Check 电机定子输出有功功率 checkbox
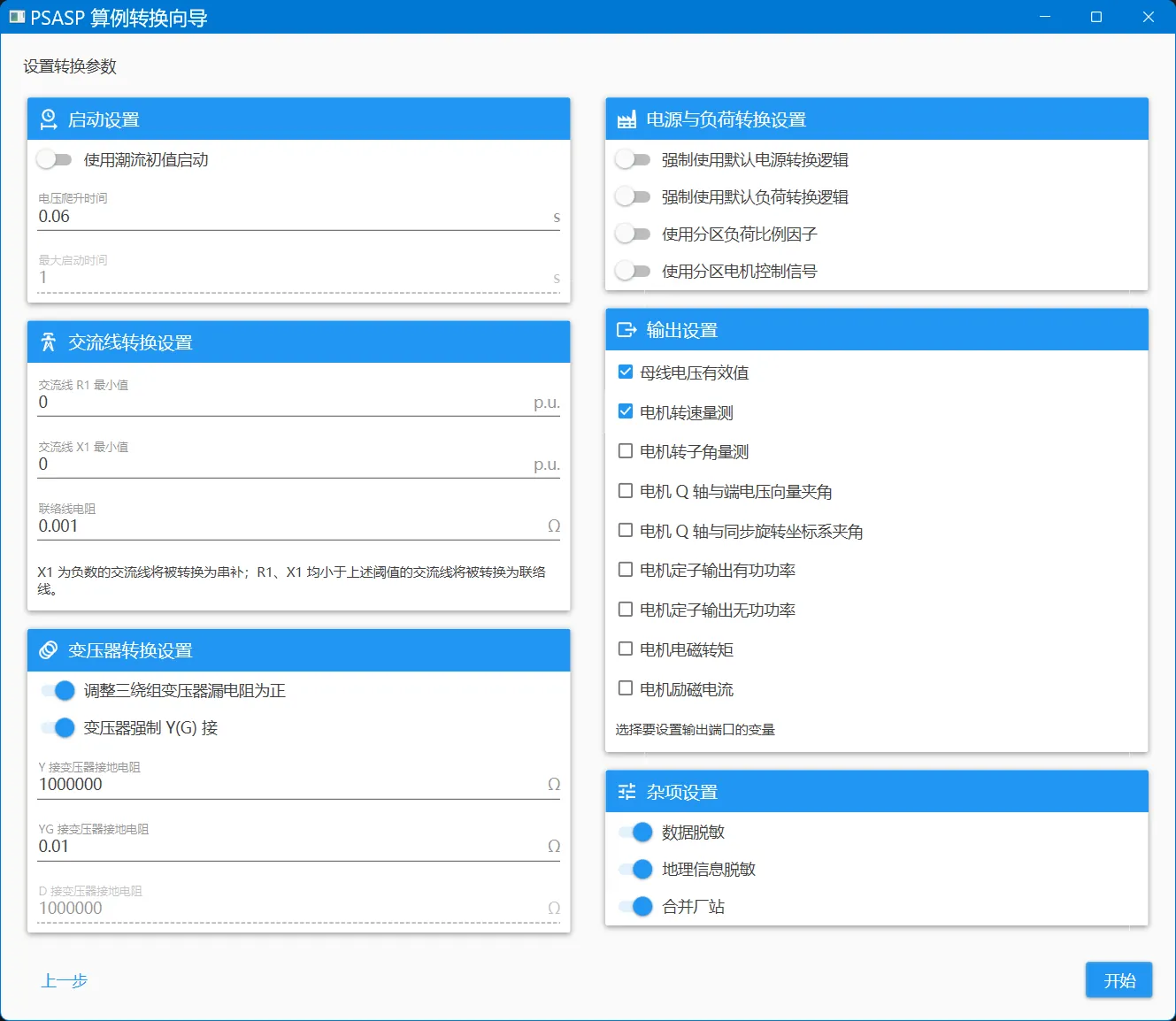The height and width of the screenshot is (1021, 1176). [x=626, y=570]
